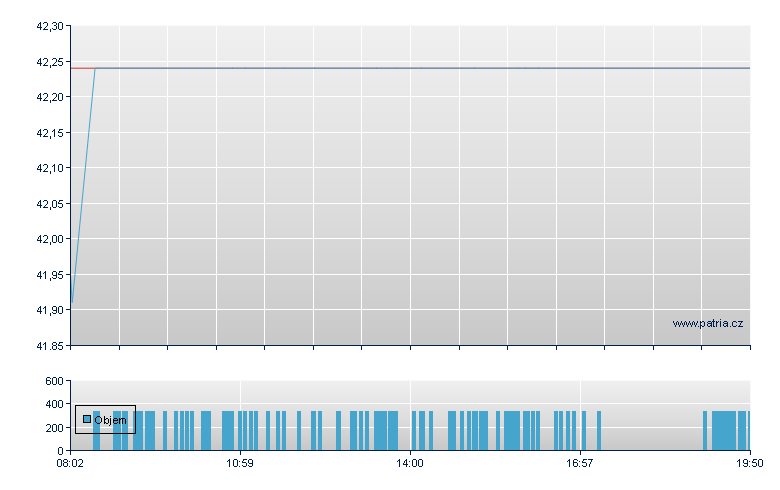This screenshot has width=780, height=490.
Task: Click the Objem legend color square
Action: click(x=87, y=419)
